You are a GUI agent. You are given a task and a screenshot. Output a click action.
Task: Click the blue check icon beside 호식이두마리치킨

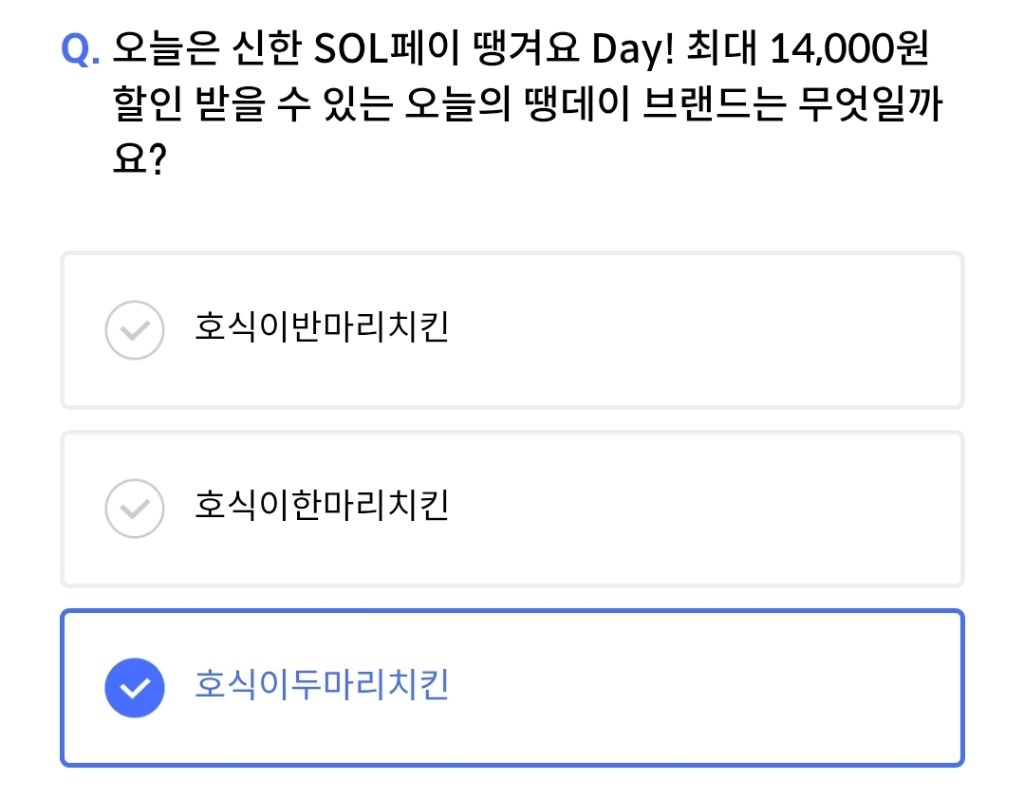click(134, 688)
